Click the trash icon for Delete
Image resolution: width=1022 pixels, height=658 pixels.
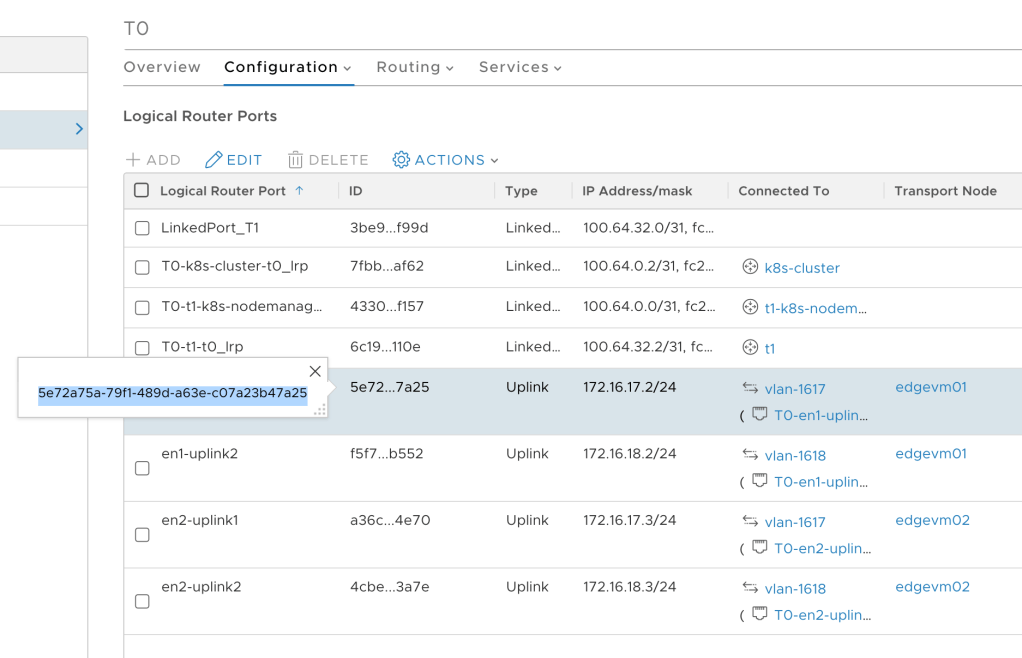point(295,160)
